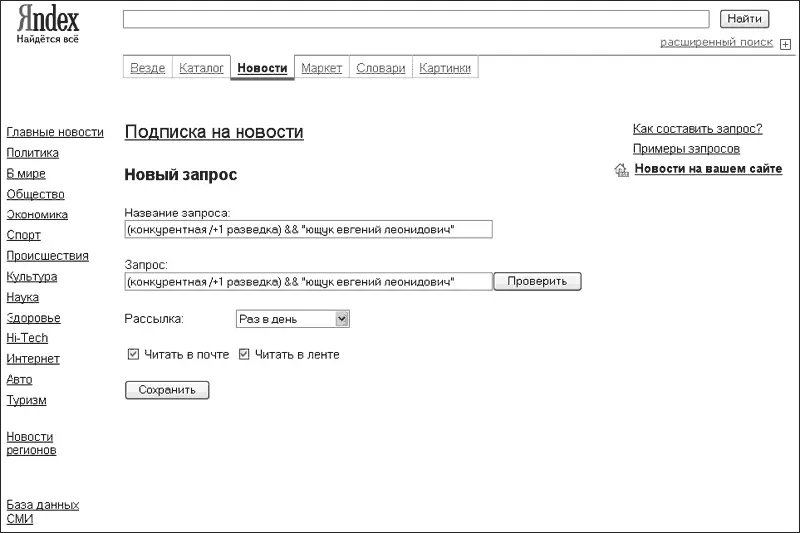
Task: Switch to the Везде tab
Action: coord(147,68)
